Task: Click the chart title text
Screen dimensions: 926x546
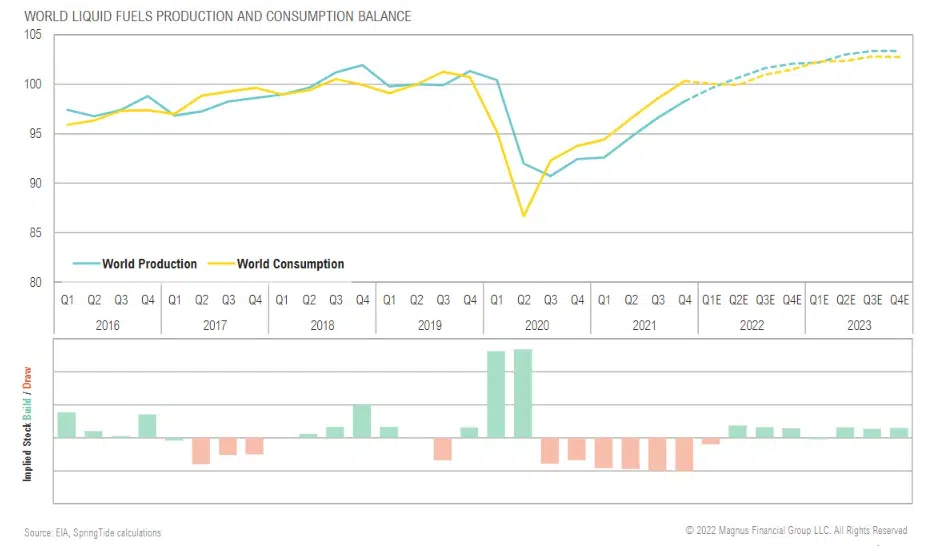Action: (x=217, y=17)
